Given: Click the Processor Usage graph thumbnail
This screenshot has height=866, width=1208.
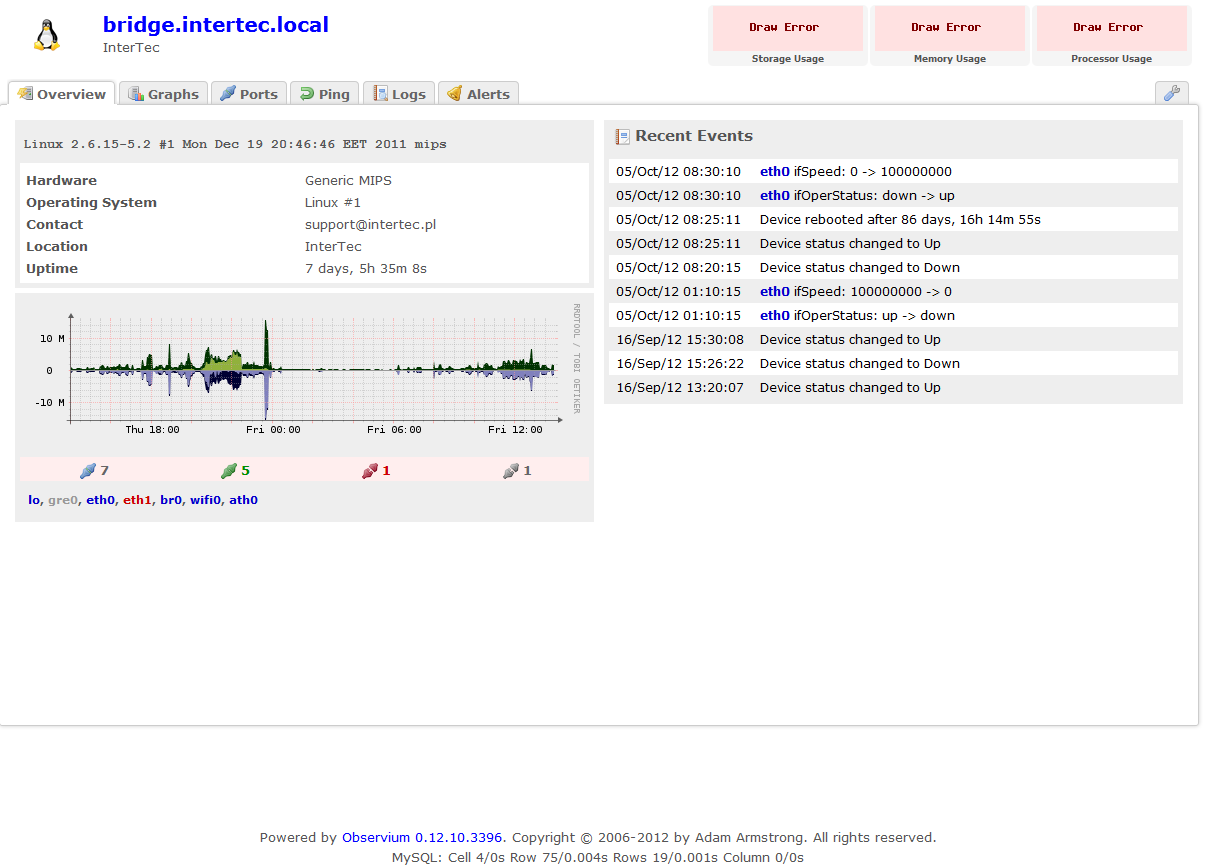Looking at the screenshot, I should coord(1111,29).
